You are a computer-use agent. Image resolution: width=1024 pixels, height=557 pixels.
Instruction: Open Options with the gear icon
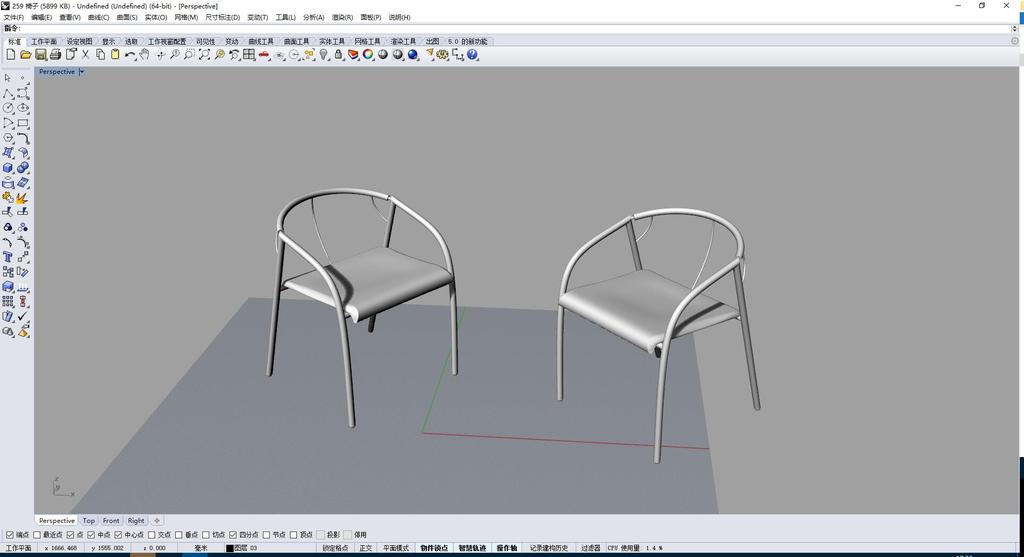(x=443, y=55)
